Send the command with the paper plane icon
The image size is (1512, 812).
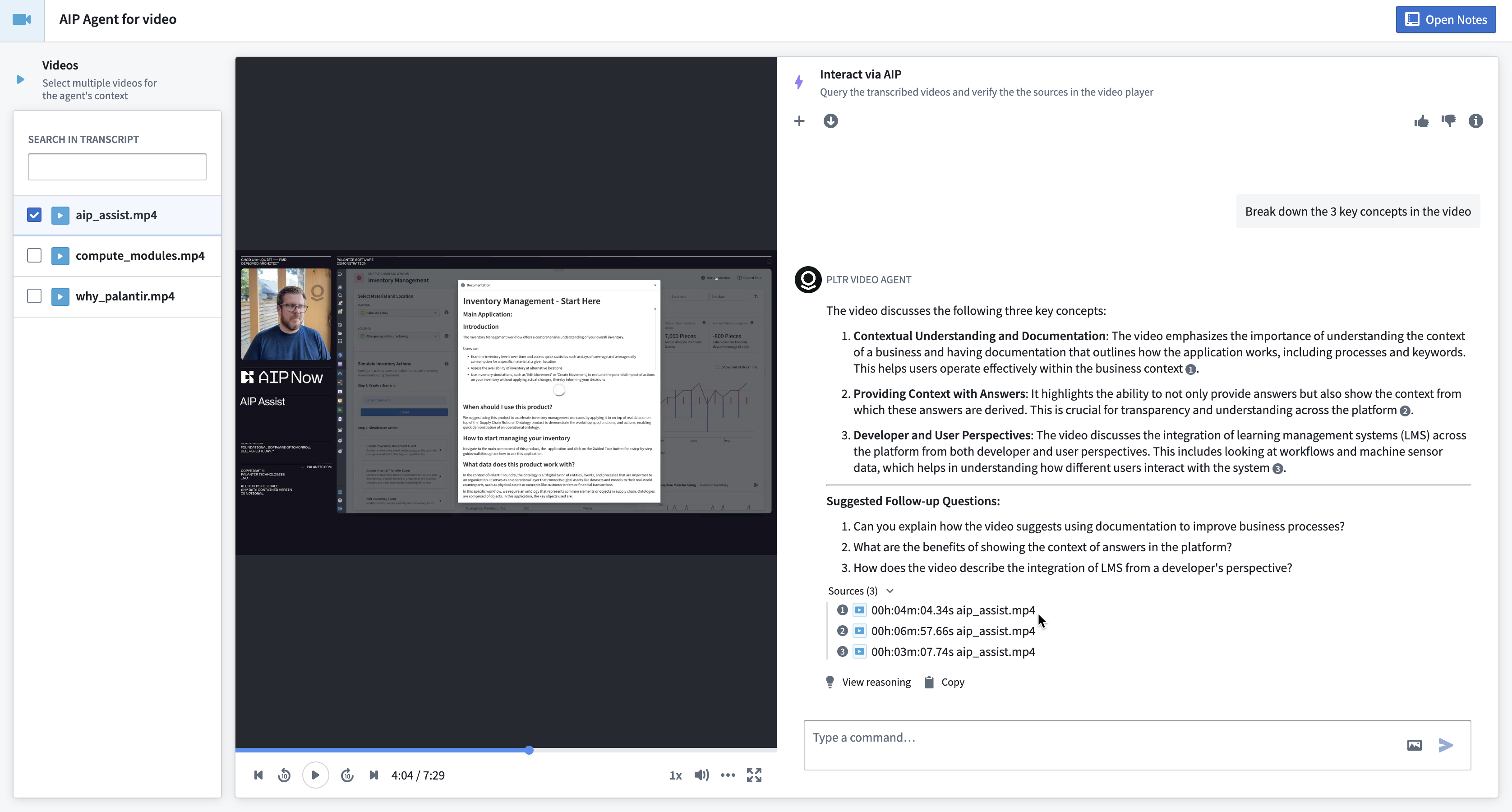(x=1446, y=744)
